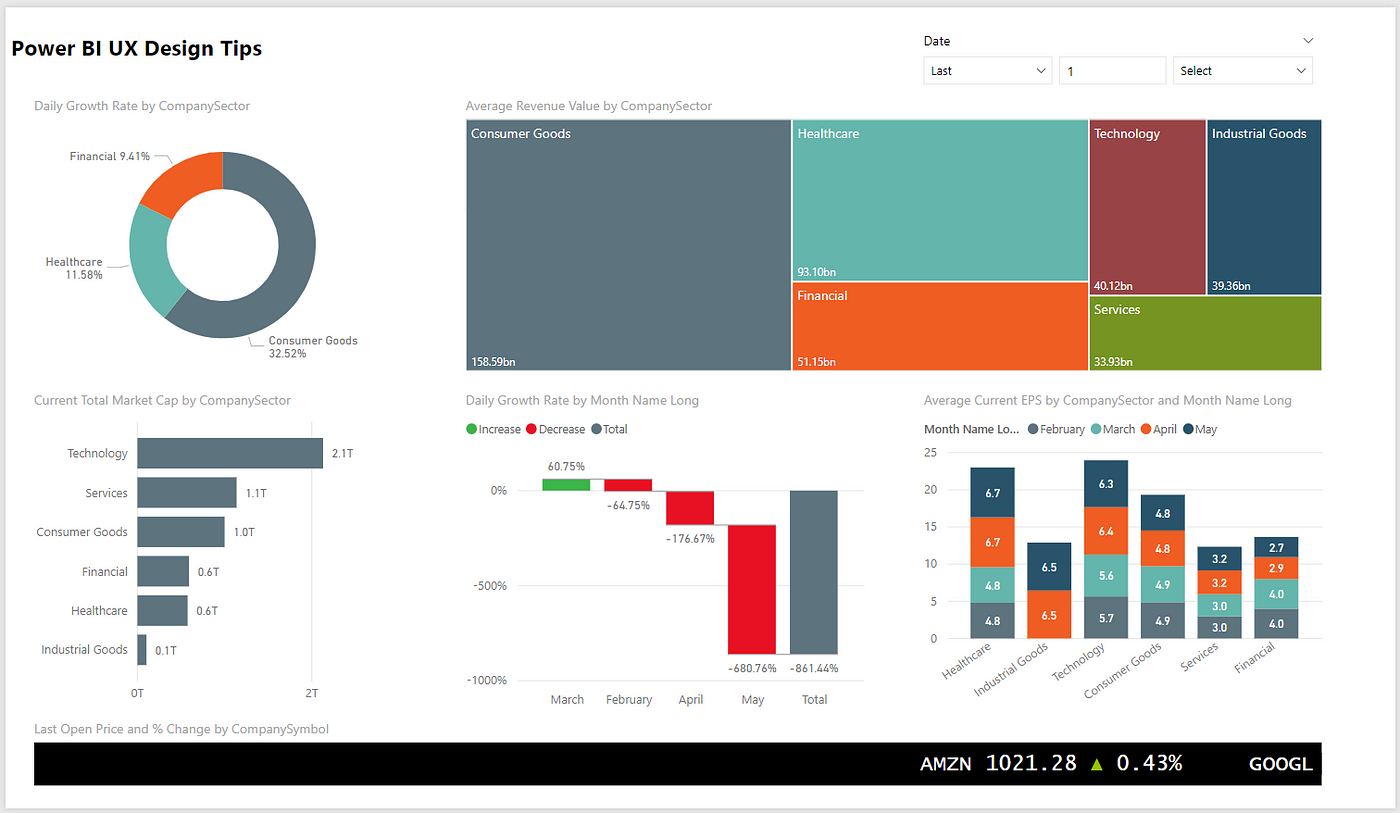Click the Technology April 6.4 segment
The height and width of the screenshot is (813, 1400).
coord(1106,531)
